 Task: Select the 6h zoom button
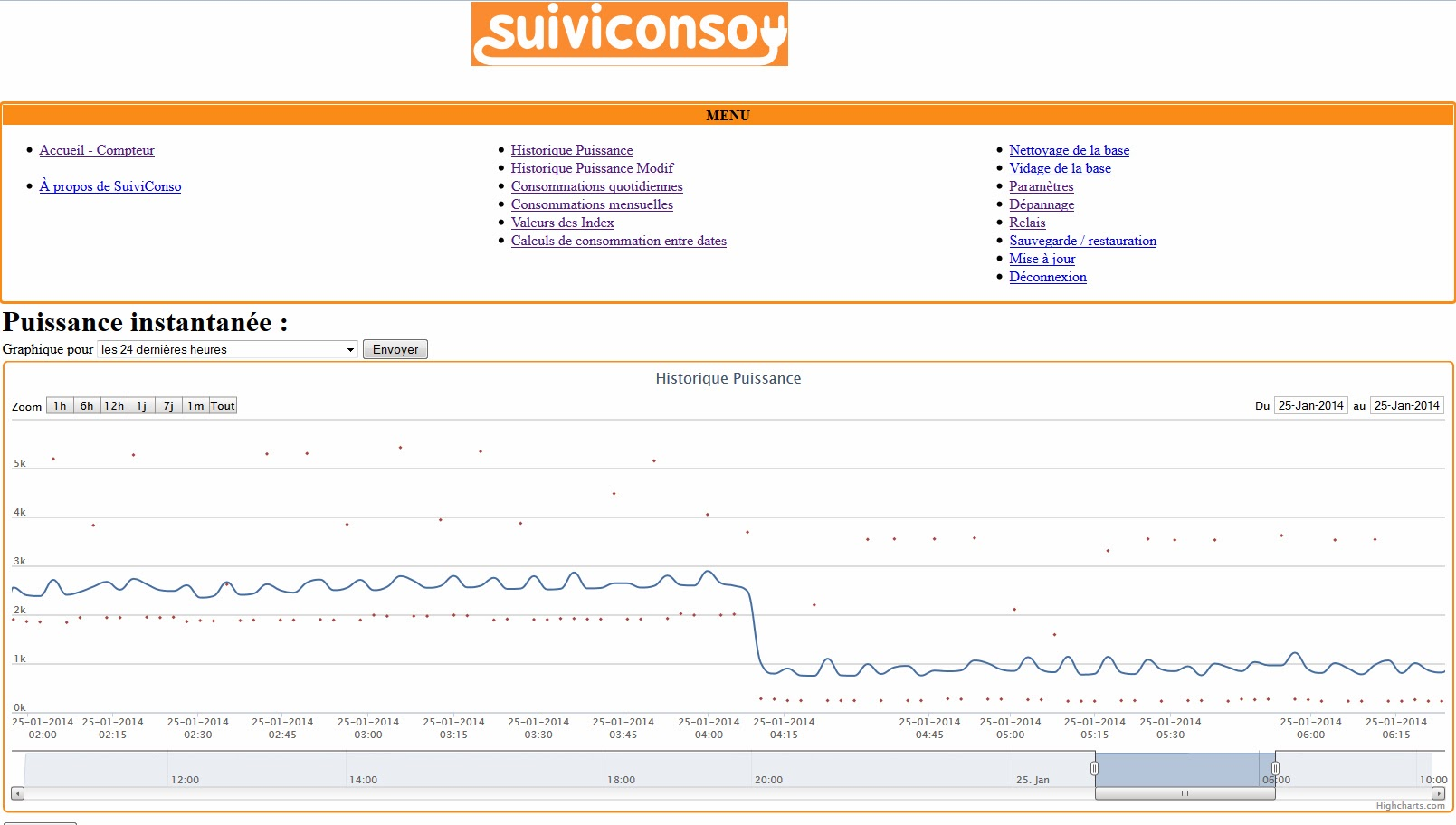(87, 406)
